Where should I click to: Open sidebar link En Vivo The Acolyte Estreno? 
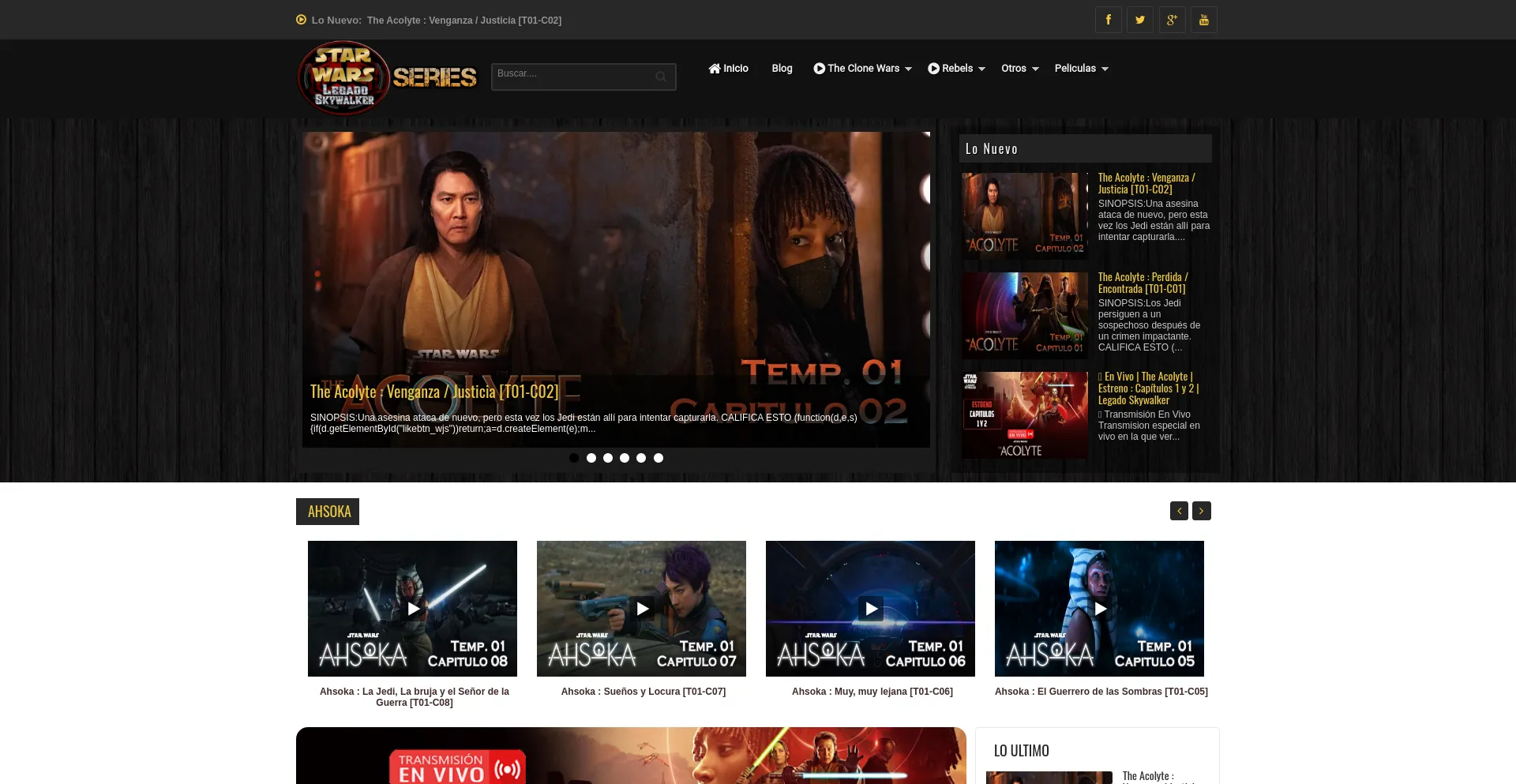1149,388
